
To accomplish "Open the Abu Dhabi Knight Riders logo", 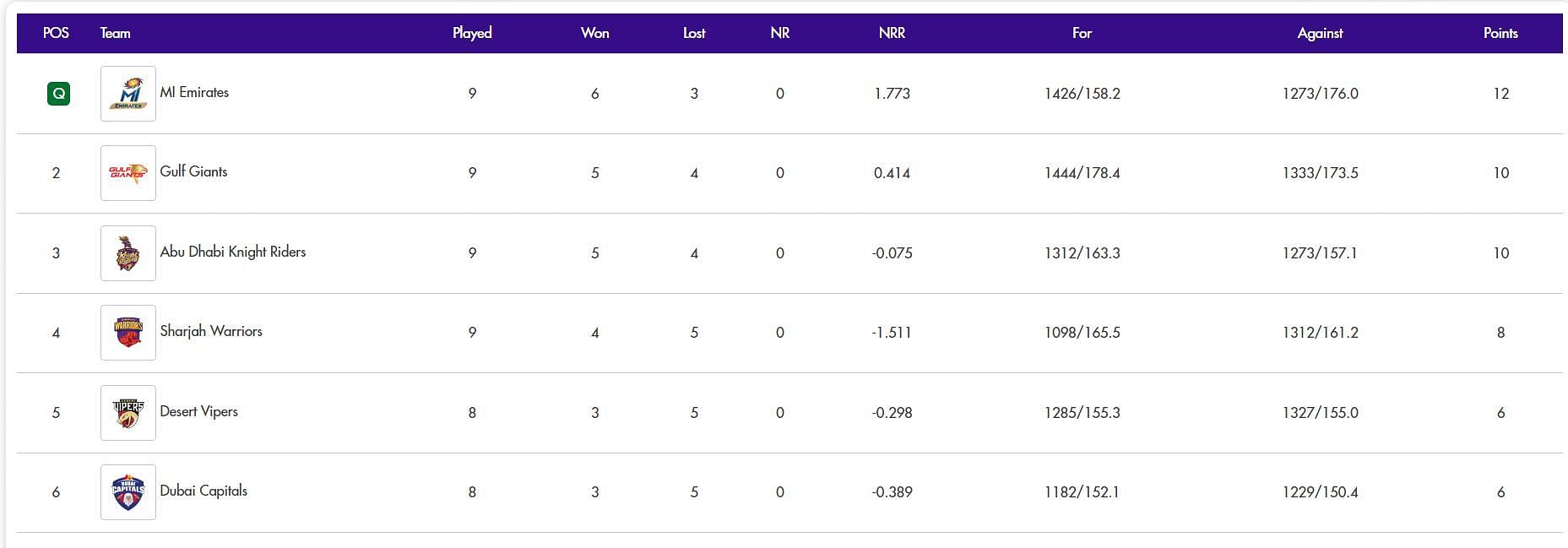I will pyautogui.click(x=128, y=253).
